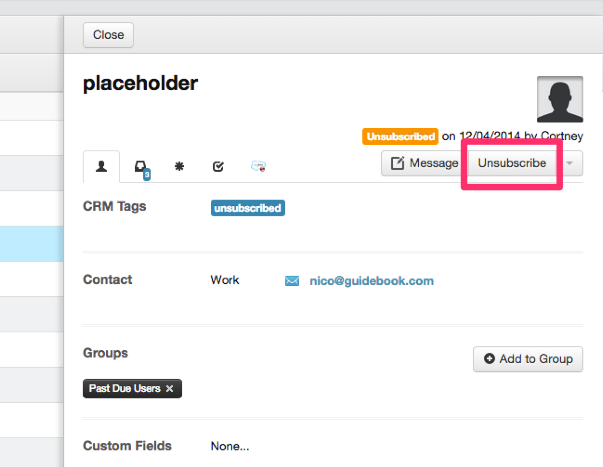The width and height of the screenshot is (603, 467).
Task: Click the contact avatar placeholder image
Action: click(x=560, y=98)
